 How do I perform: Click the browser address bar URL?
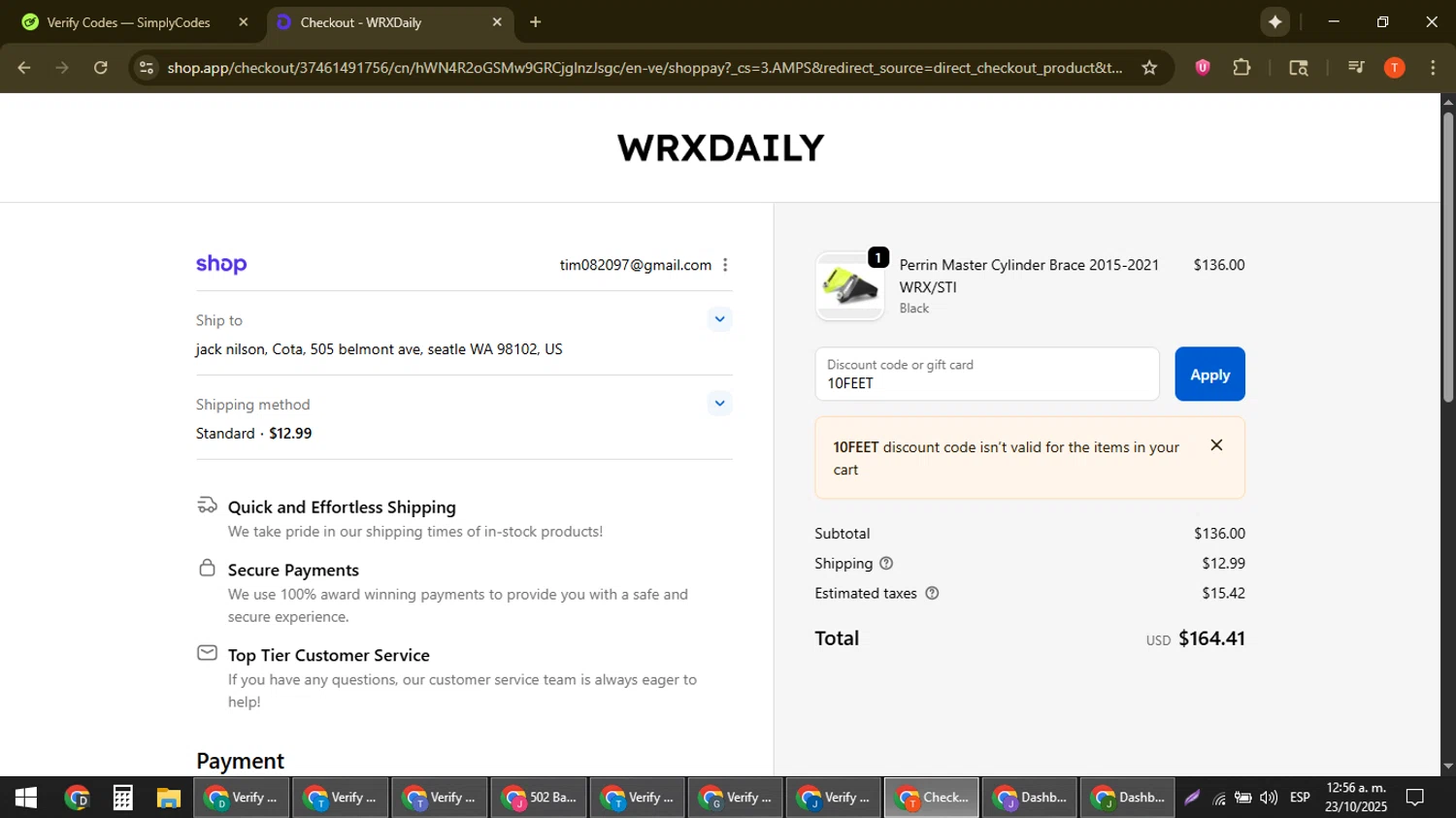[645, 68]
